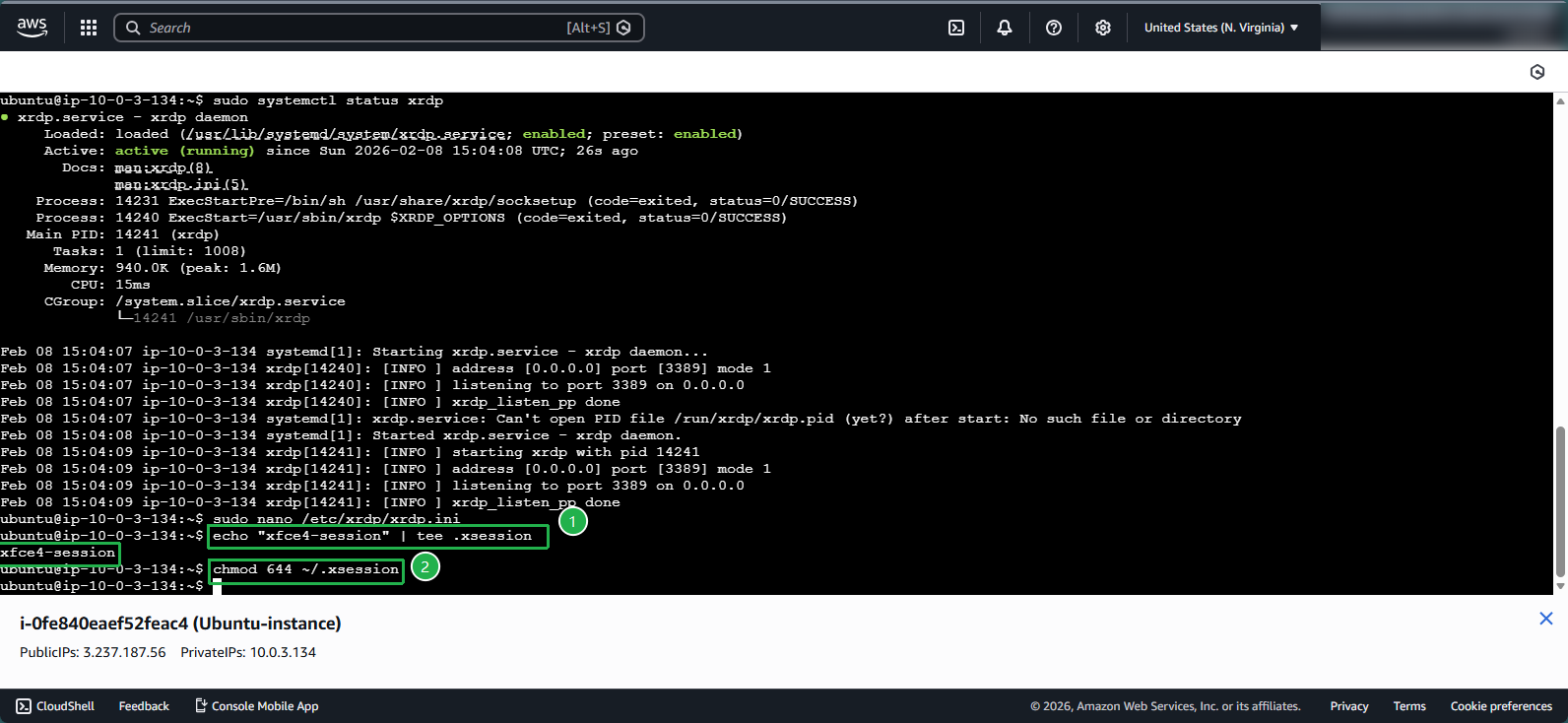Click the terminal scrollbar down arrow
The width and height of the screenshot is (1568, 723).
[x=1560, y=586]
